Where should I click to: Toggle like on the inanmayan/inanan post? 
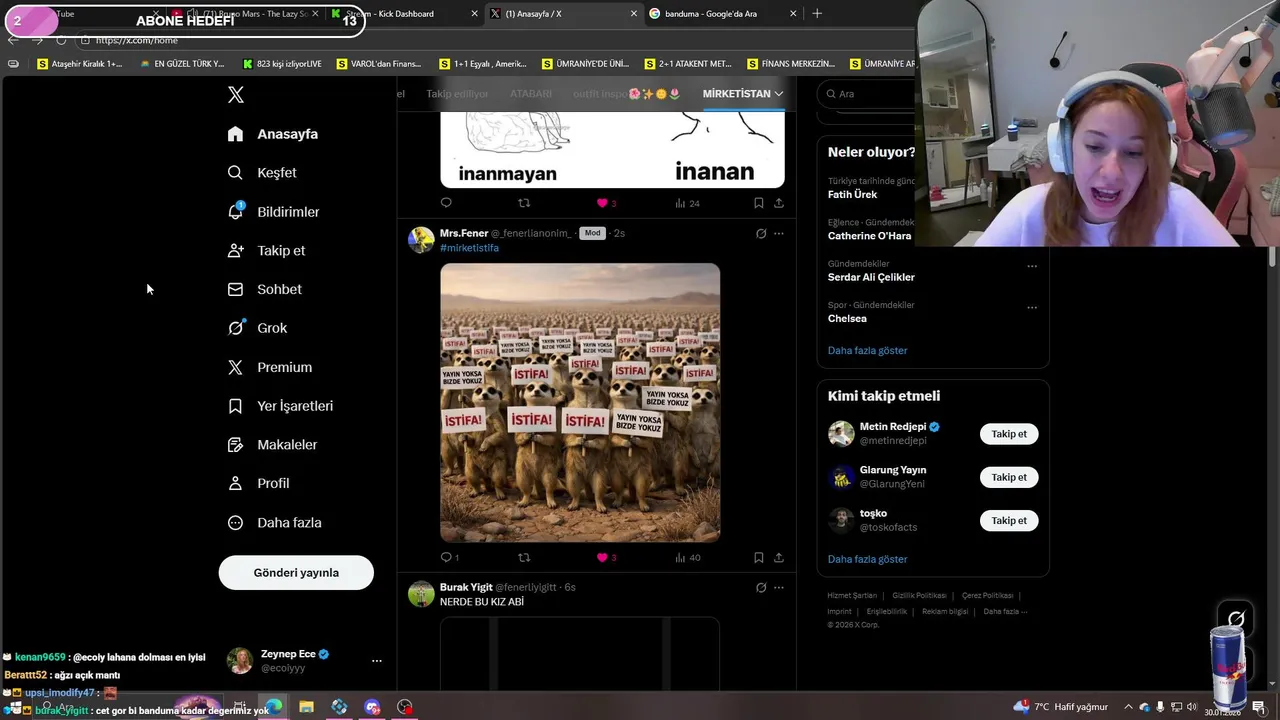click(606, 203)
